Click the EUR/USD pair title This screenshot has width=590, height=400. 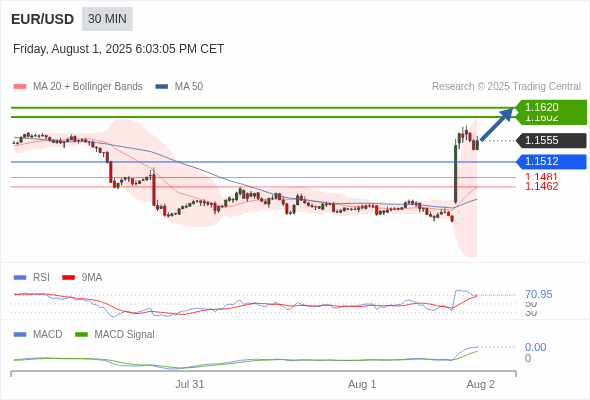pyautogui.click(x=43, y=19)
